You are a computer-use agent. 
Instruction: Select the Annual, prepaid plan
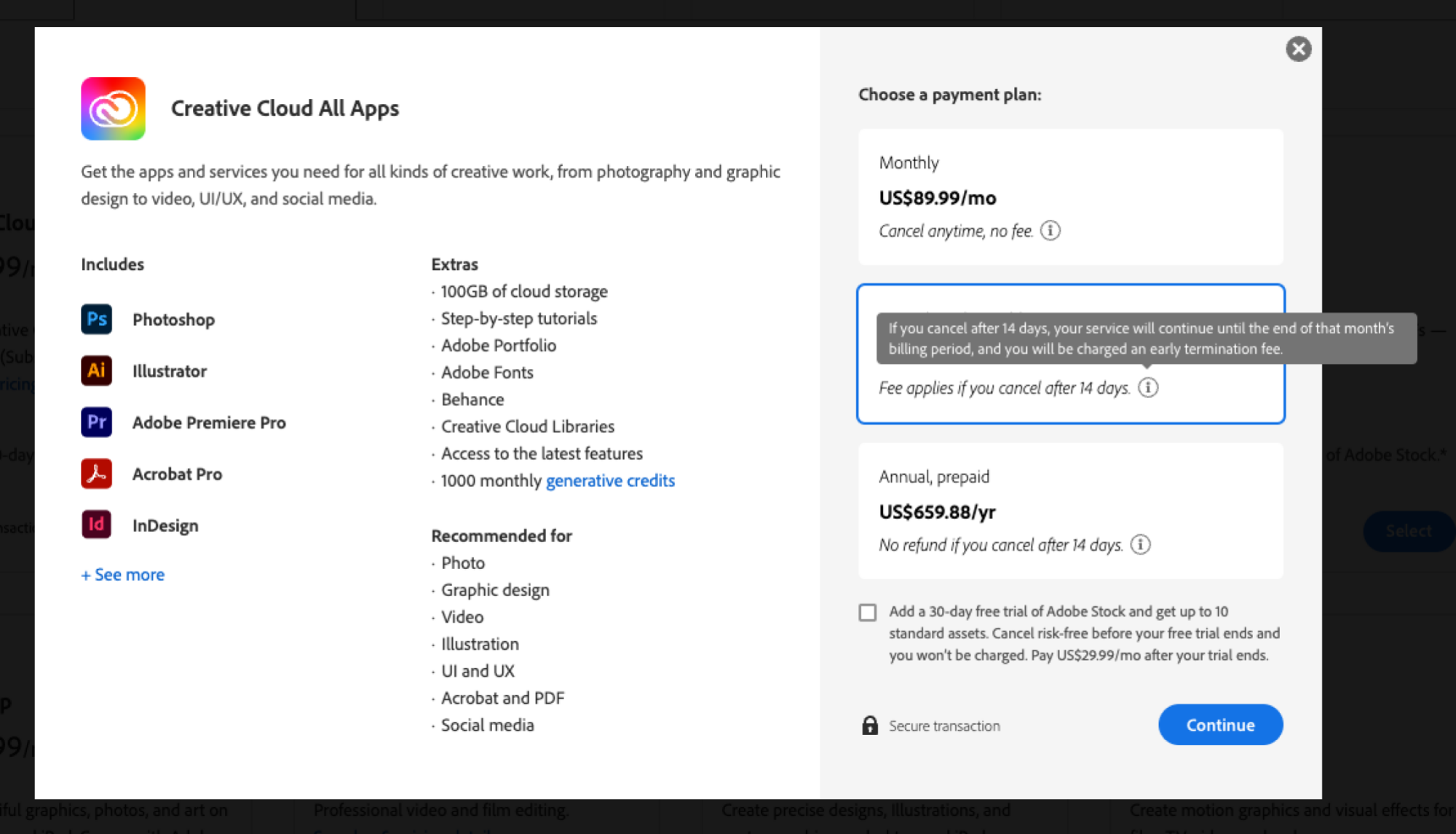pos(1070,511)
